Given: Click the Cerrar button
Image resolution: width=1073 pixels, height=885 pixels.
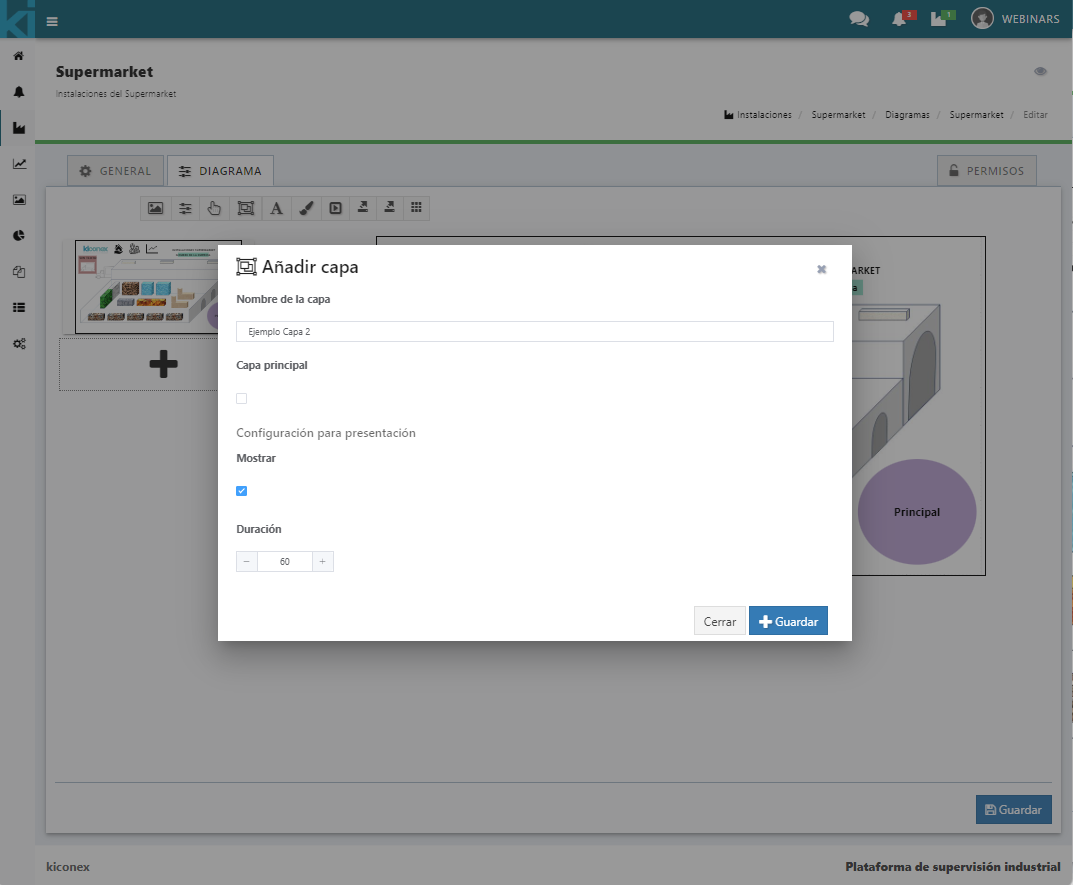Looking at the screenshot, I should coord(719,621).
